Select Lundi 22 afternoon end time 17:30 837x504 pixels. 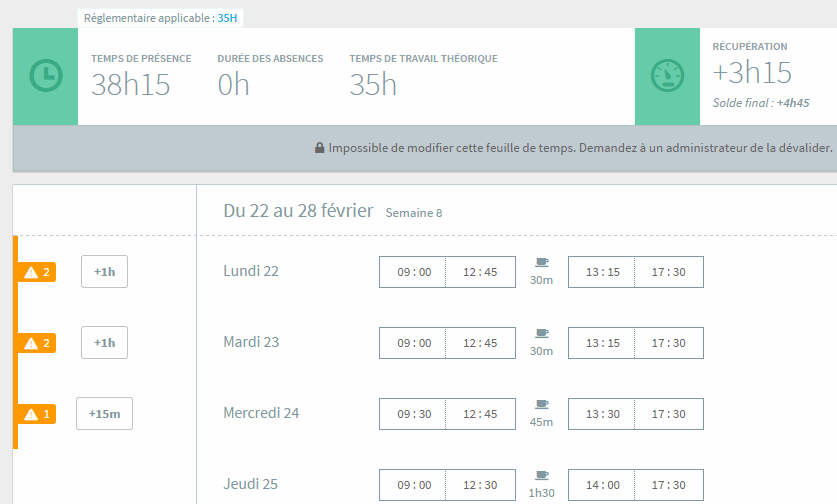[x=669, y=272]
